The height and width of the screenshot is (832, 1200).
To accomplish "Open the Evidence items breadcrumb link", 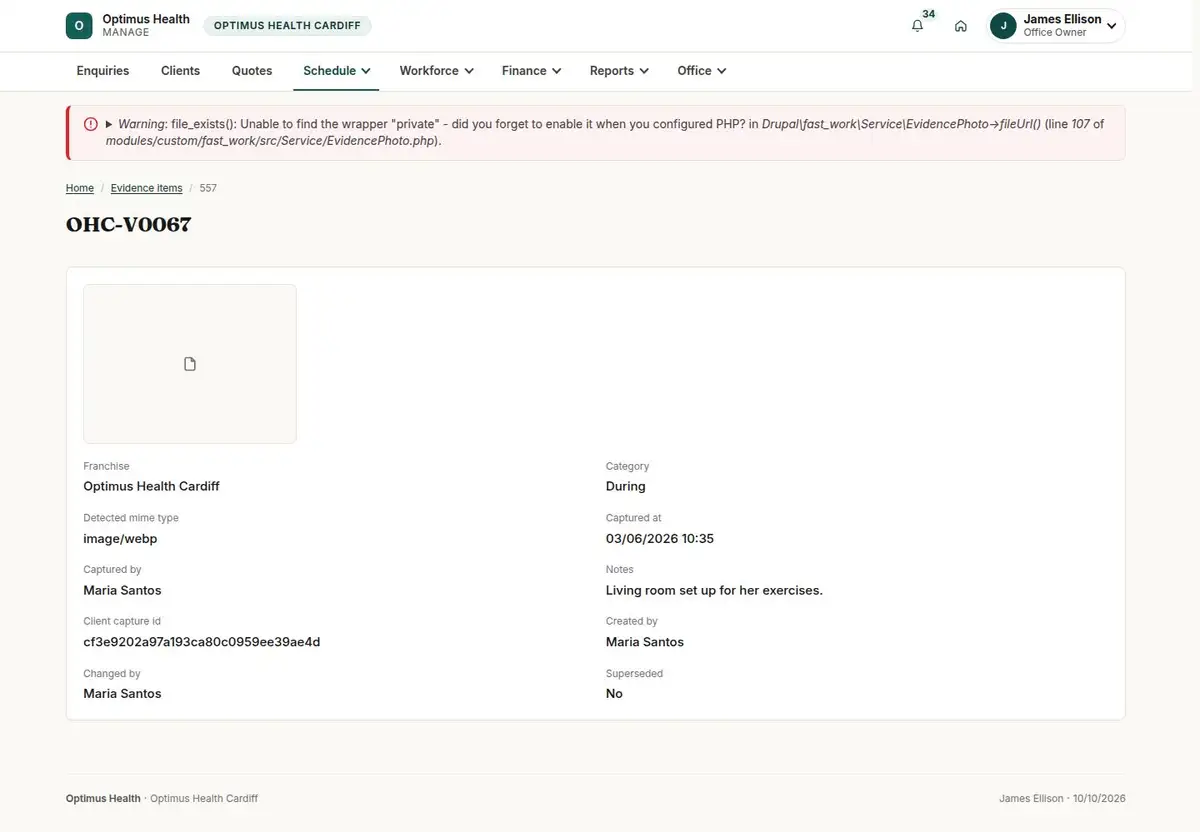I will [x=146, y=188].
